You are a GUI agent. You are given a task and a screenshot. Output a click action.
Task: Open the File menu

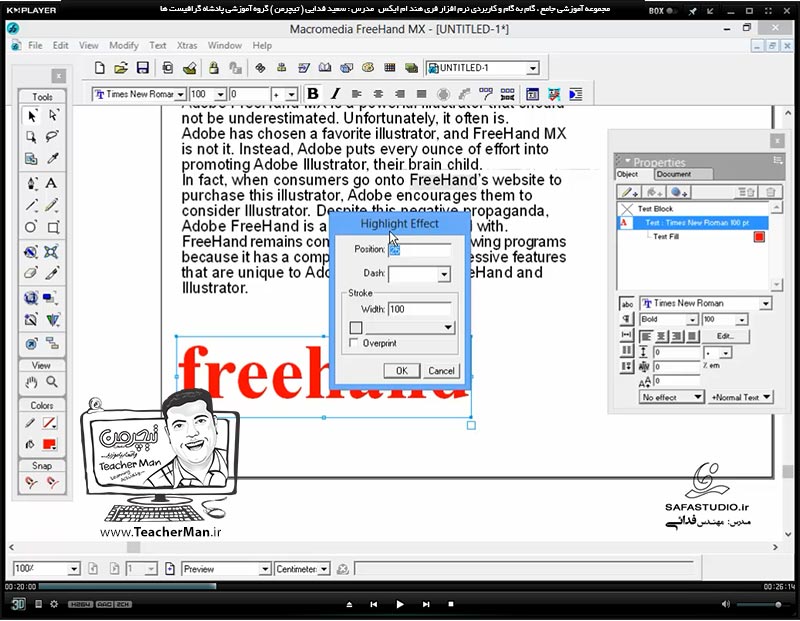pyautogui.click(x=35, y=45)
